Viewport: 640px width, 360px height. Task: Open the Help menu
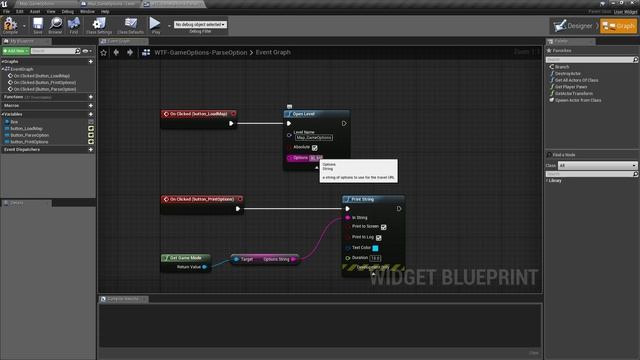coord(105,11)
